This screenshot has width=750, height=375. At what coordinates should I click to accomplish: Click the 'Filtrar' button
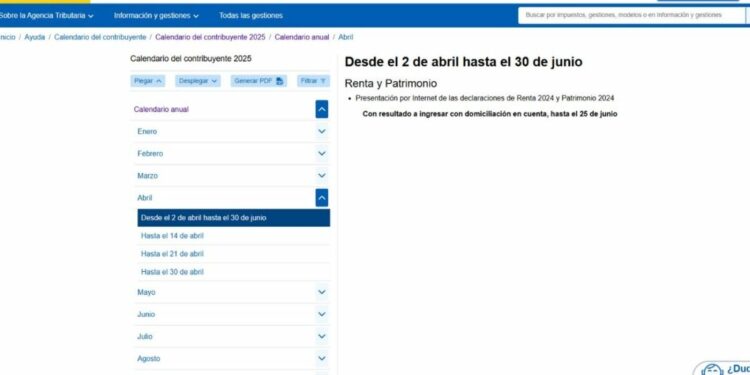pyautogui.click(x=313, y=81)
